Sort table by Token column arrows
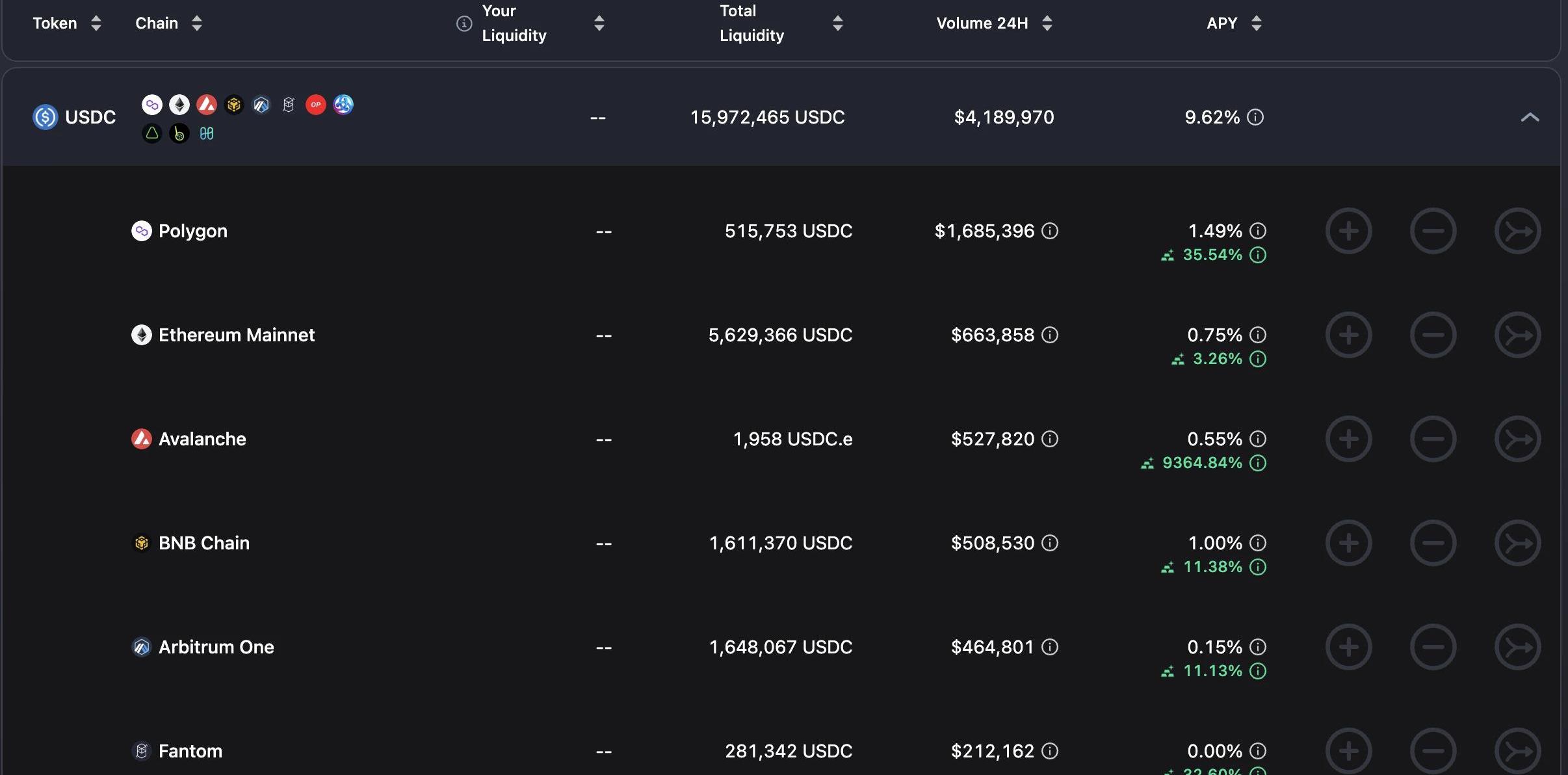 click(x=96, y=23)
